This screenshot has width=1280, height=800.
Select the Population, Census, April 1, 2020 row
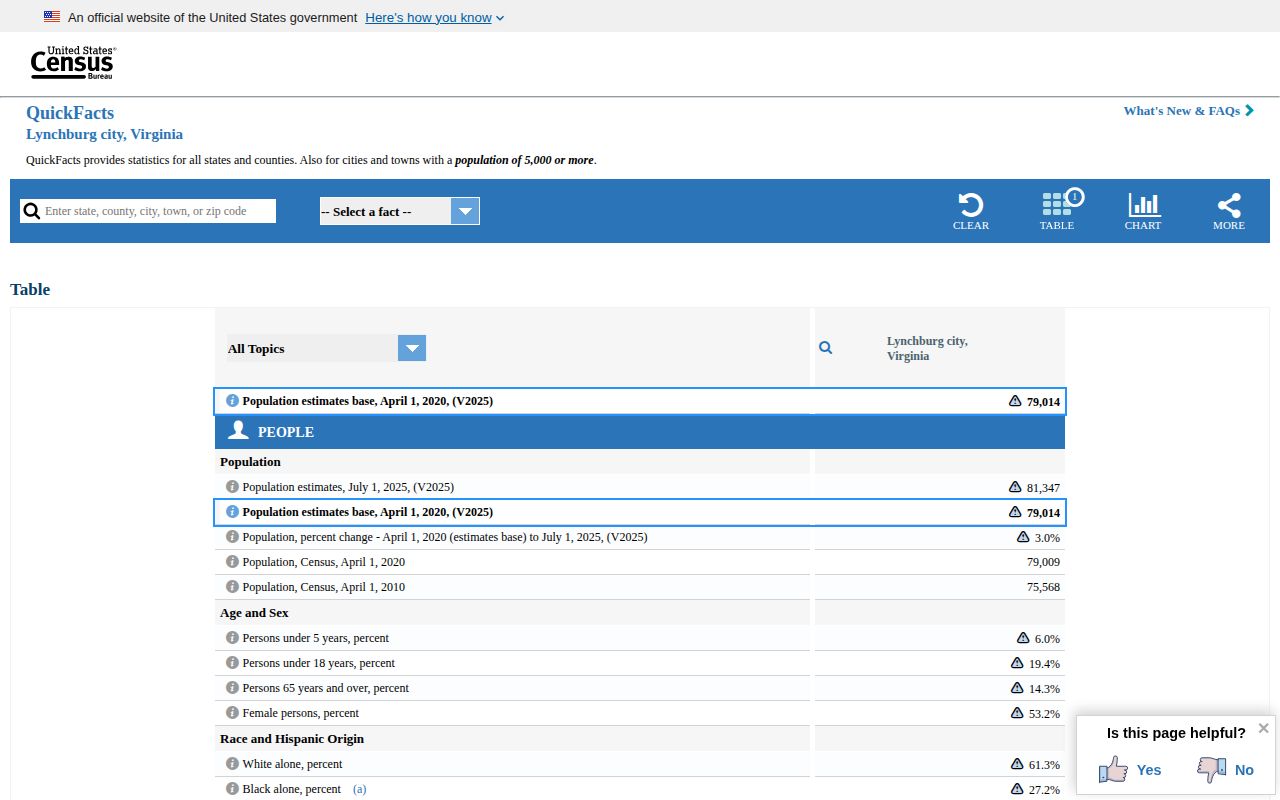[640, 562]
